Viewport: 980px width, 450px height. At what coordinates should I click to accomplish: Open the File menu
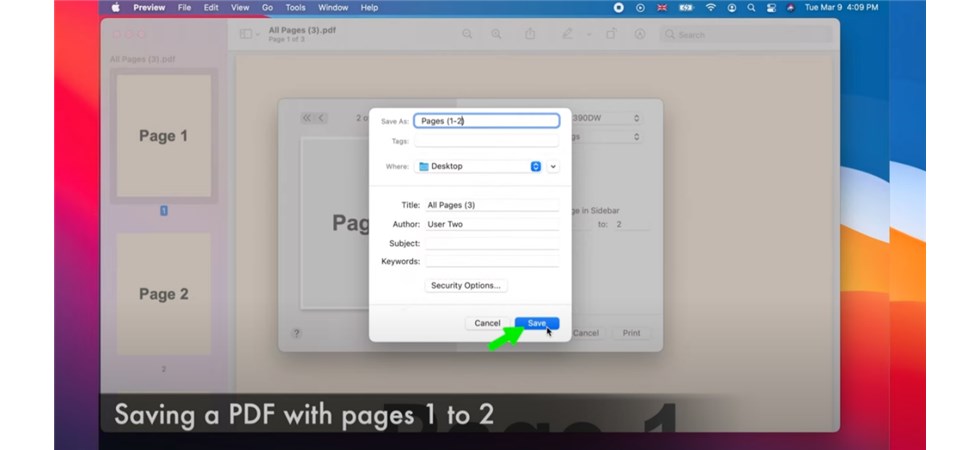[x=184, y=7]
